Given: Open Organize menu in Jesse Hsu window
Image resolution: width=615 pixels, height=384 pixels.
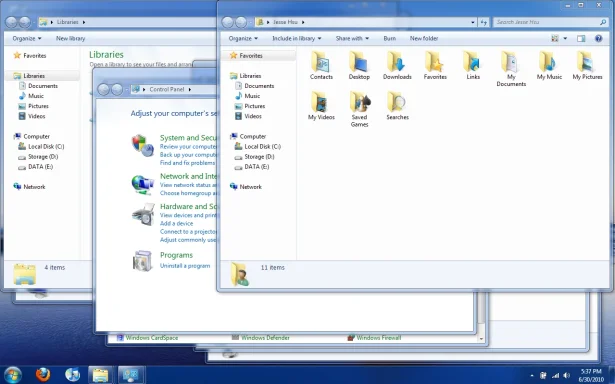Looking at the screenshot, I should 243,38.
